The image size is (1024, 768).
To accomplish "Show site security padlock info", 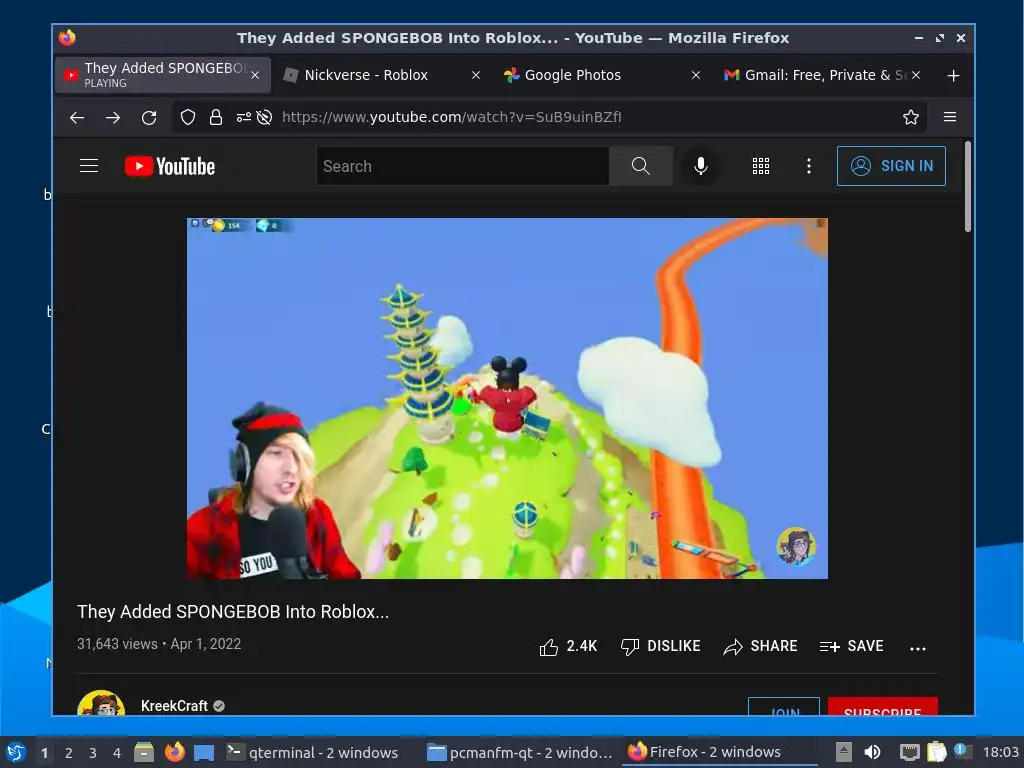I will tap(216, 118).
